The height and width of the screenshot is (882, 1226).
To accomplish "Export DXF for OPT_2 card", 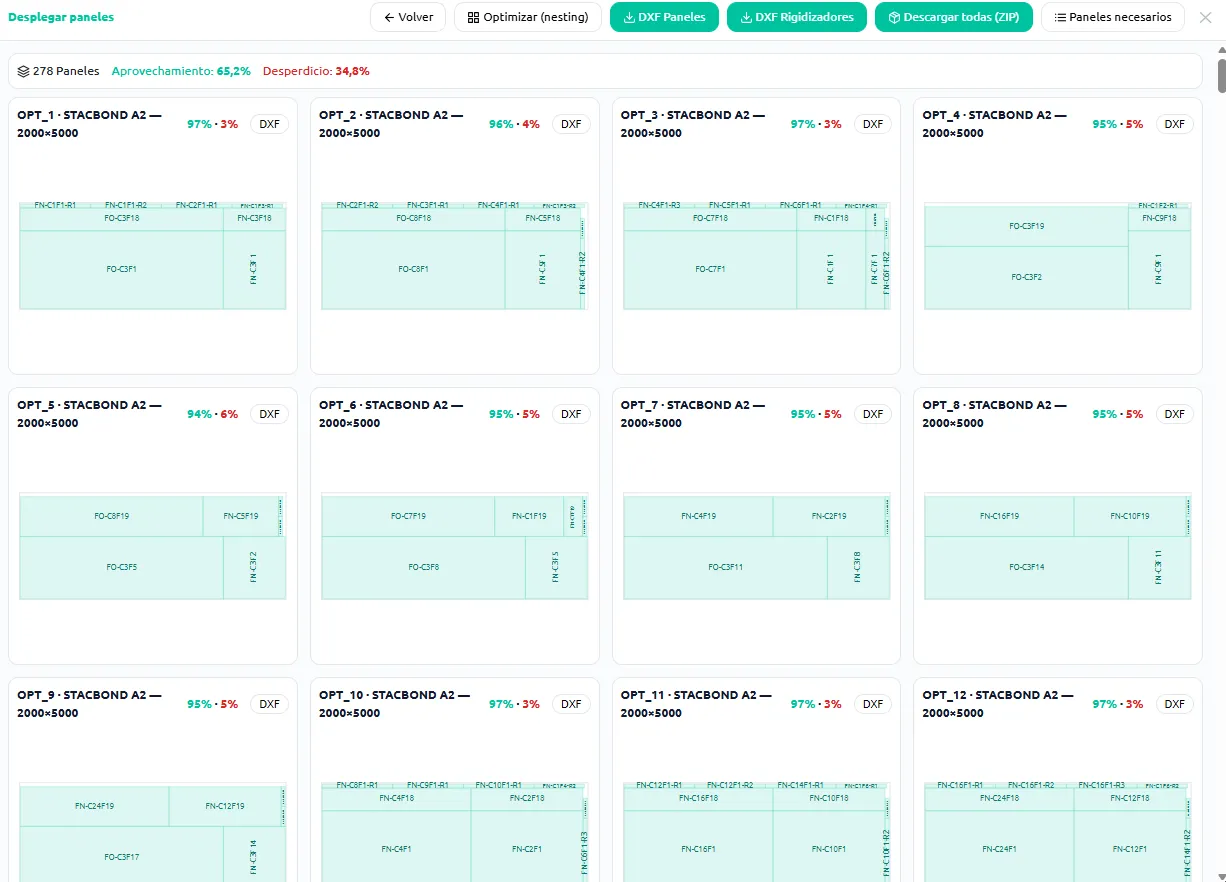I will coord(571,124).
